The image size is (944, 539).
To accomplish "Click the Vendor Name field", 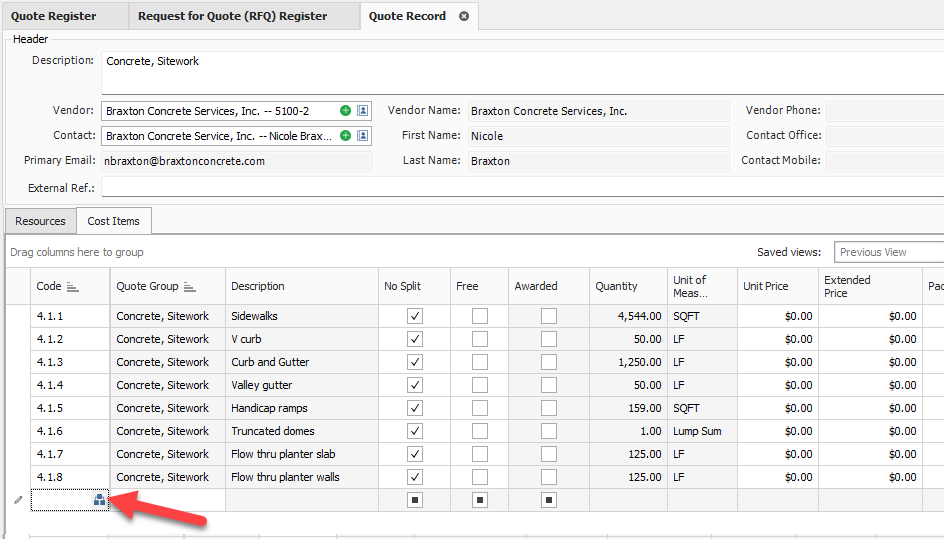I will [x=598, y=111].
